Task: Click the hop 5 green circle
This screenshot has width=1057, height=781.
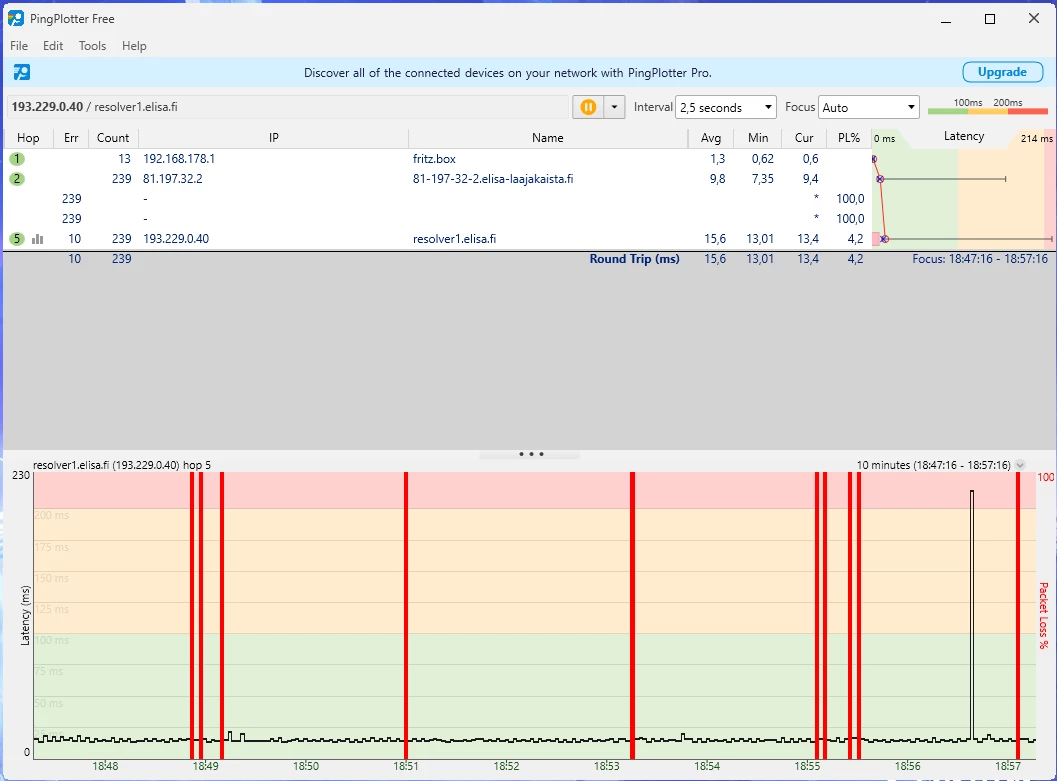Action: point(17,239)
